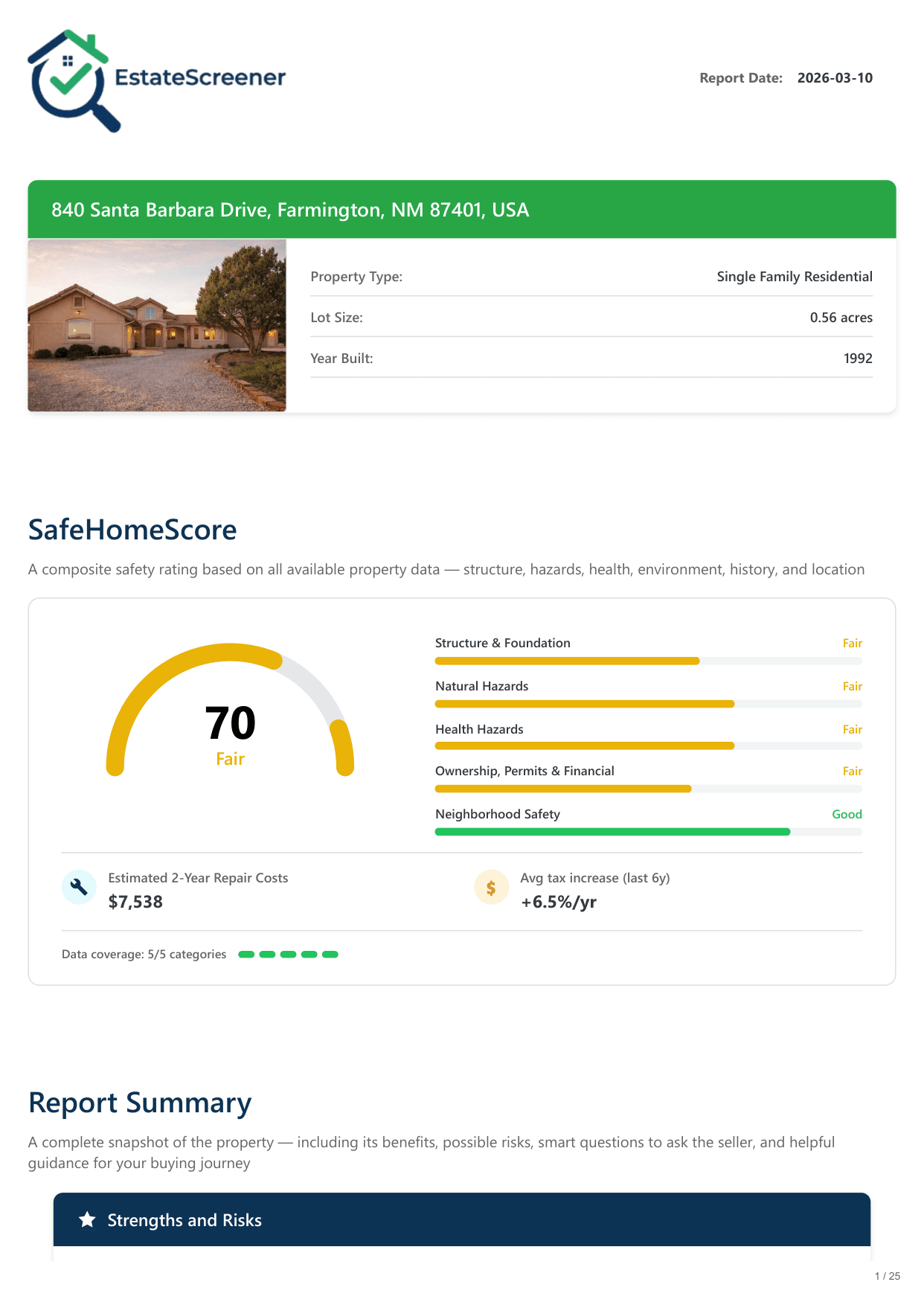Click the Neighborhood Safety label
Image resolution: width=924 pixels, height=1305 pixels.
[x=498, y=814]
